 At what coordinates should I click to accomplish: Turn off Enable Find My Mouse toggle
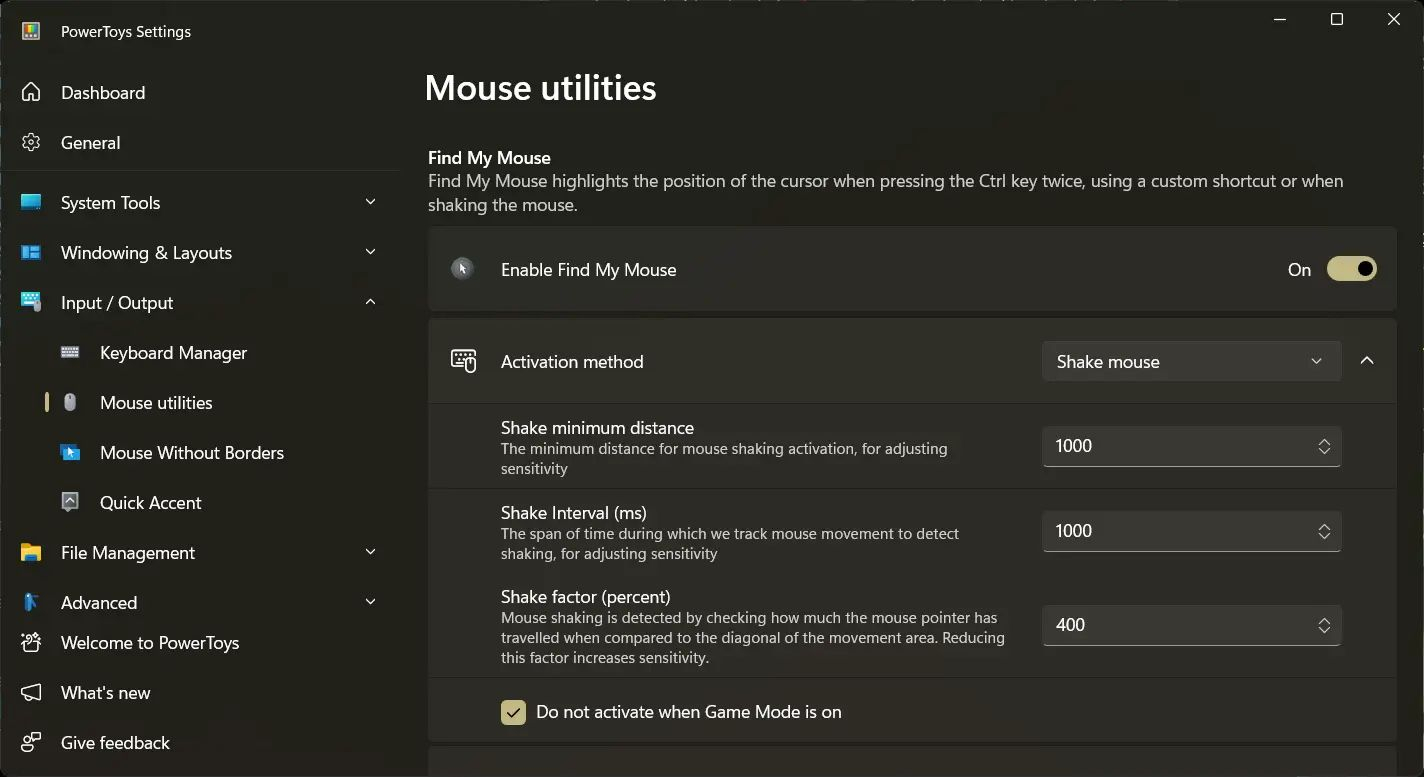[1351, 269]
